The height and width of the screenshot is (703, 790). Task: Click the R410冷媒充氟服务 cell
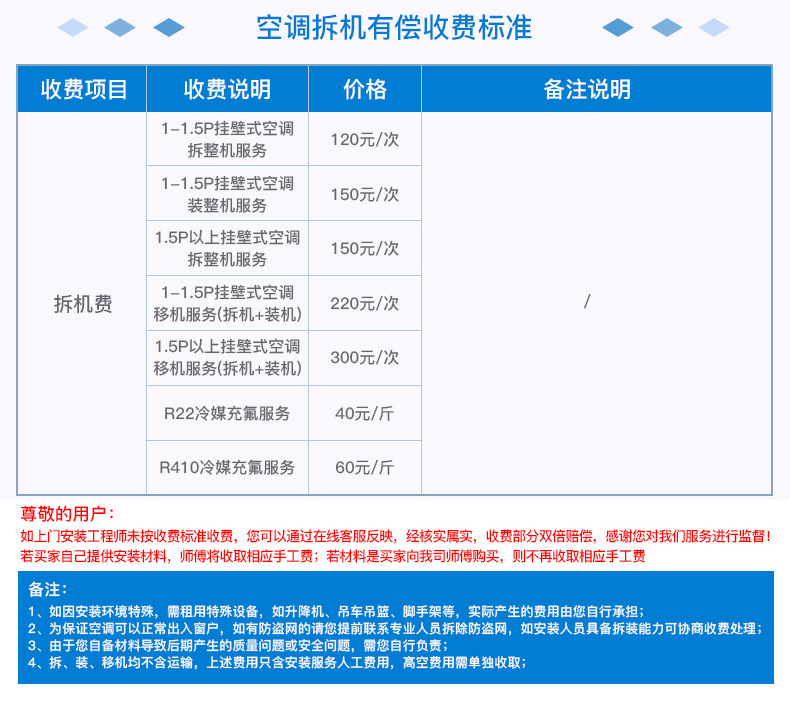pyautogui.click(x=227, y=468)
